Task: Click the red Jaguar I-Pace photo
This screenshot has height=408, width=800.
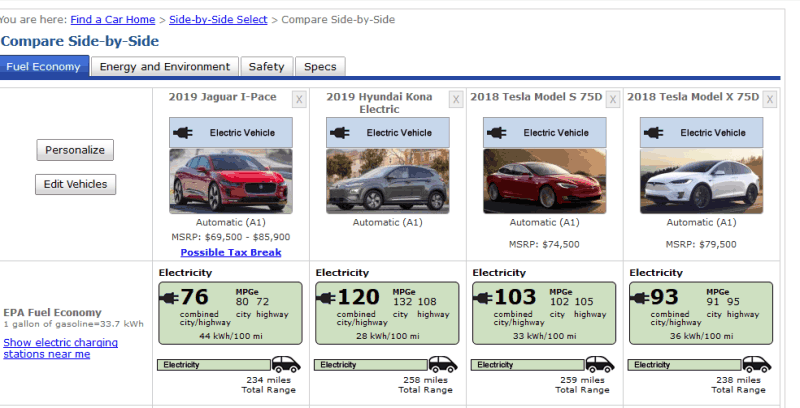Action: click(231, 181)
